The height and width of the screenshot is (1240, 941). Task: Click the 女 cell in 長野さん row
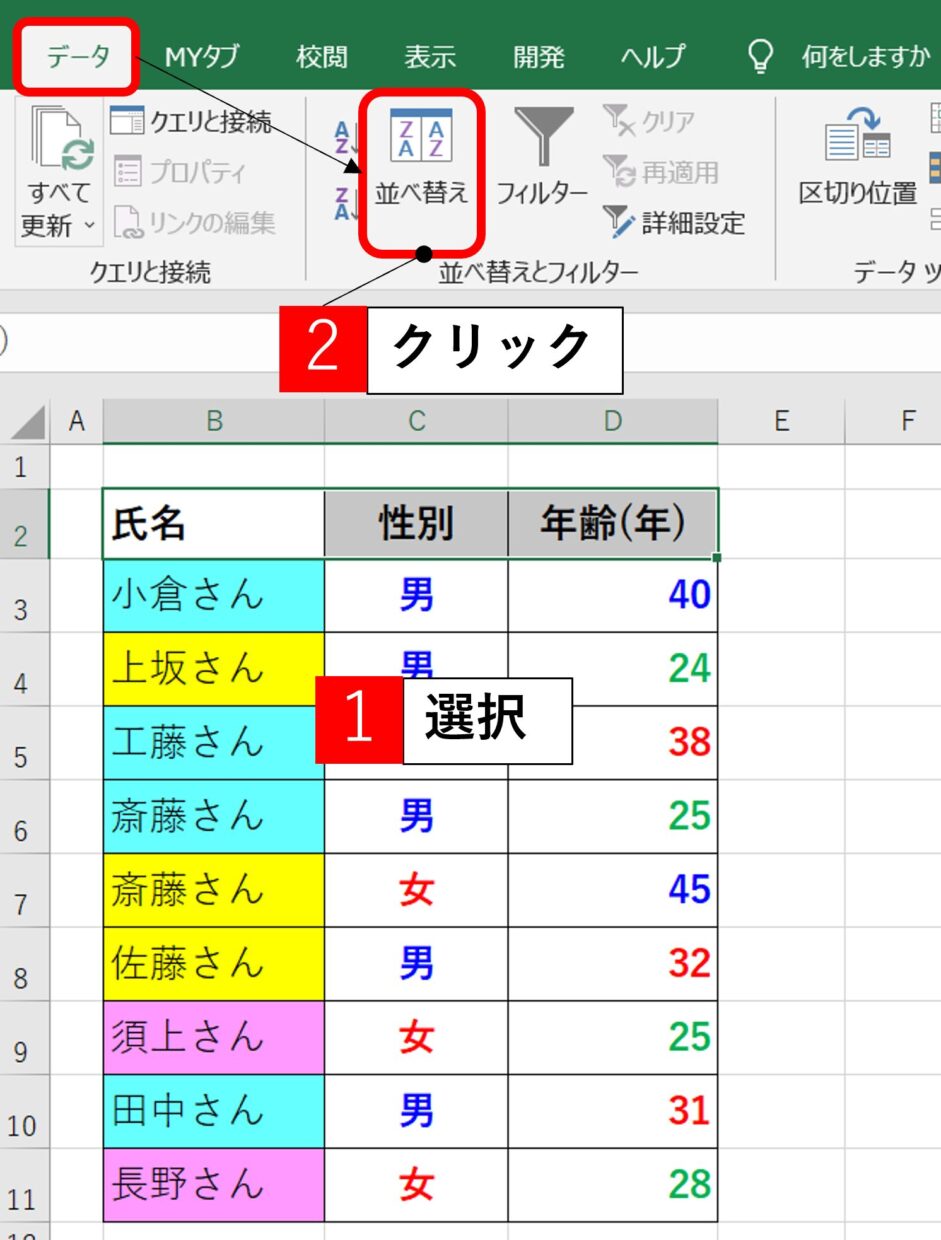[416, 1185]
